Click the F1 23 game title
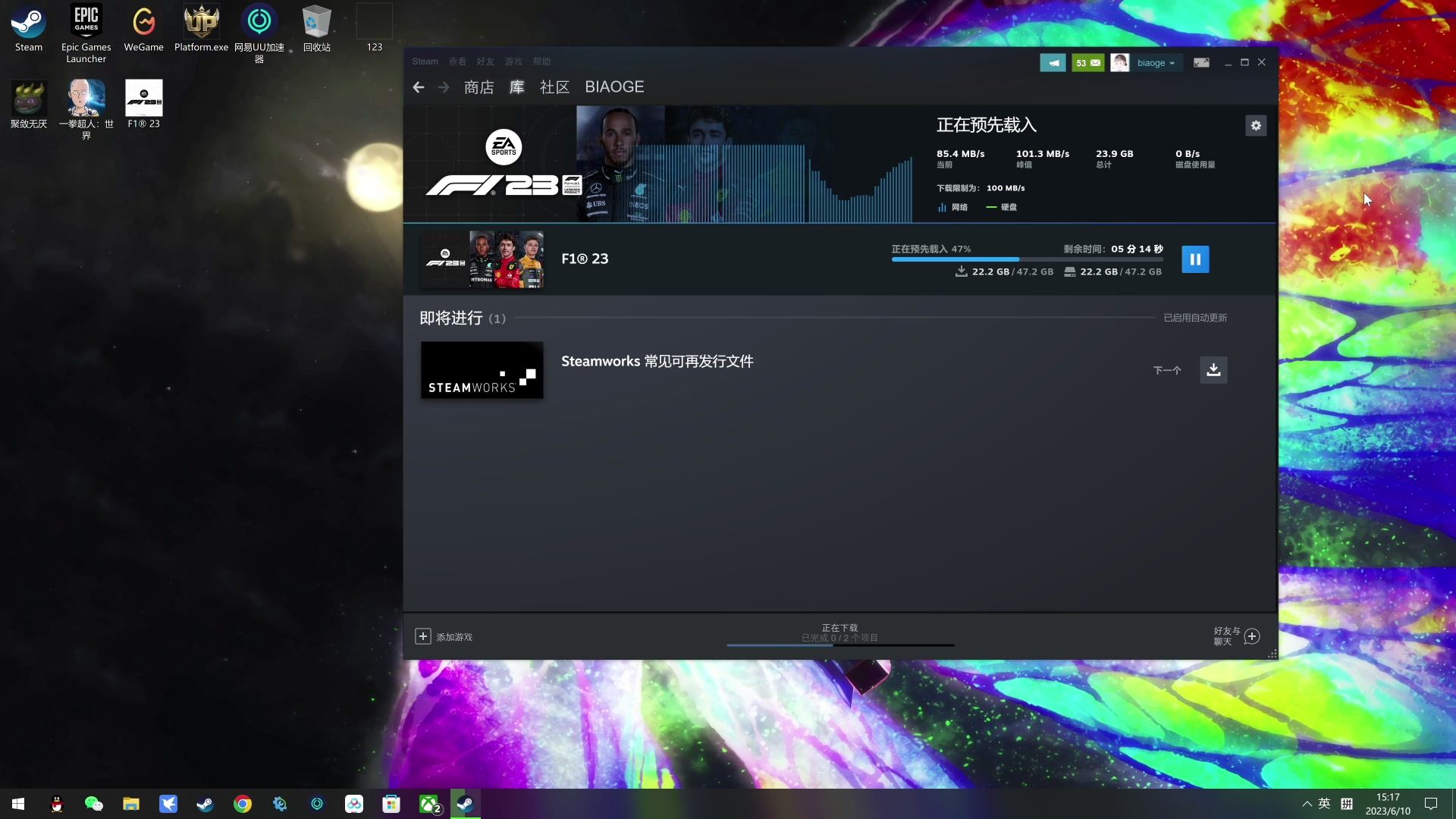The image size is (1456, 819). click(x=585, y=259)
